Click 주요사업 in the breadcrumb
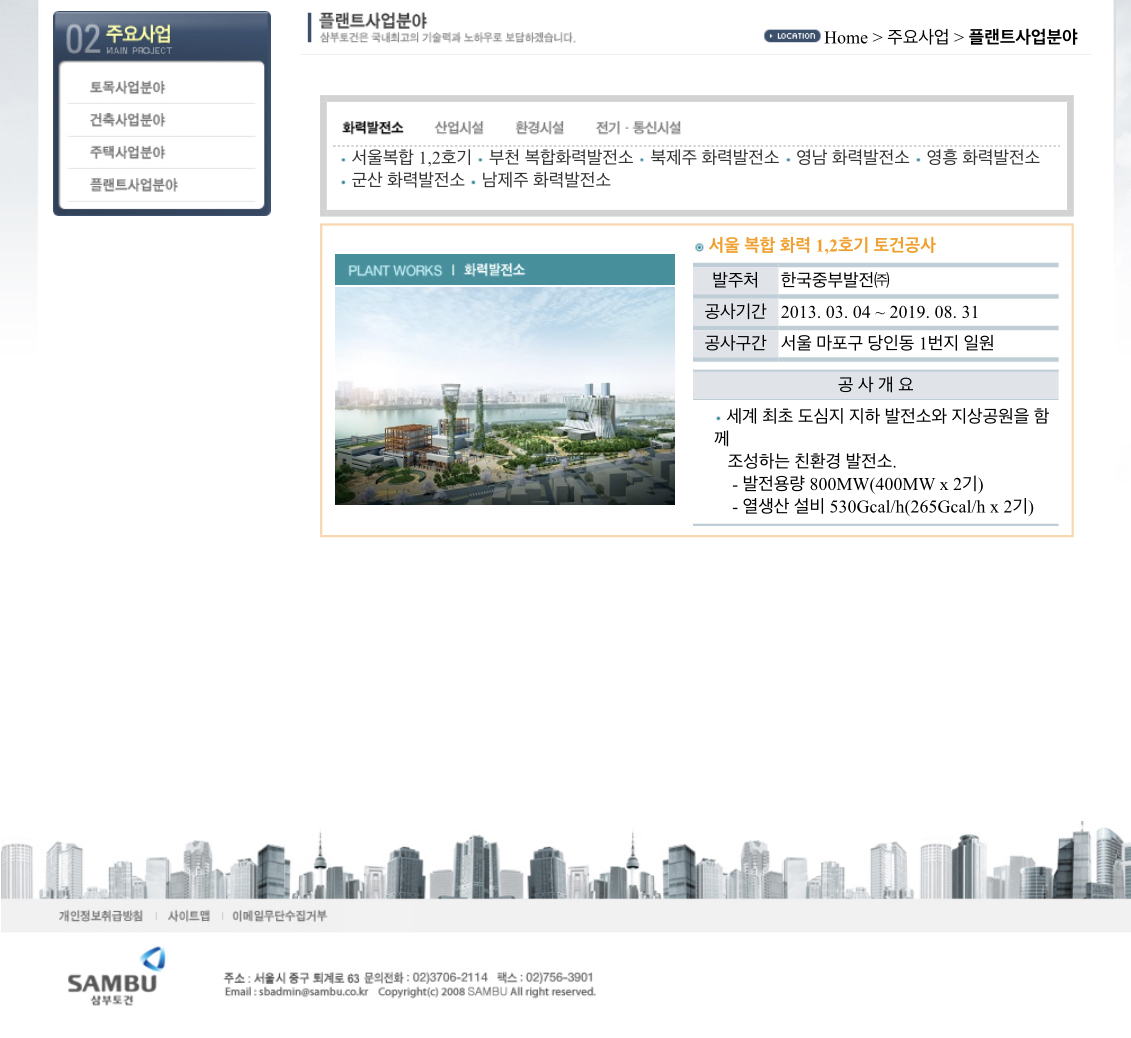The width and height of the screenshot is (1131, 1038). tap(917, 37)
